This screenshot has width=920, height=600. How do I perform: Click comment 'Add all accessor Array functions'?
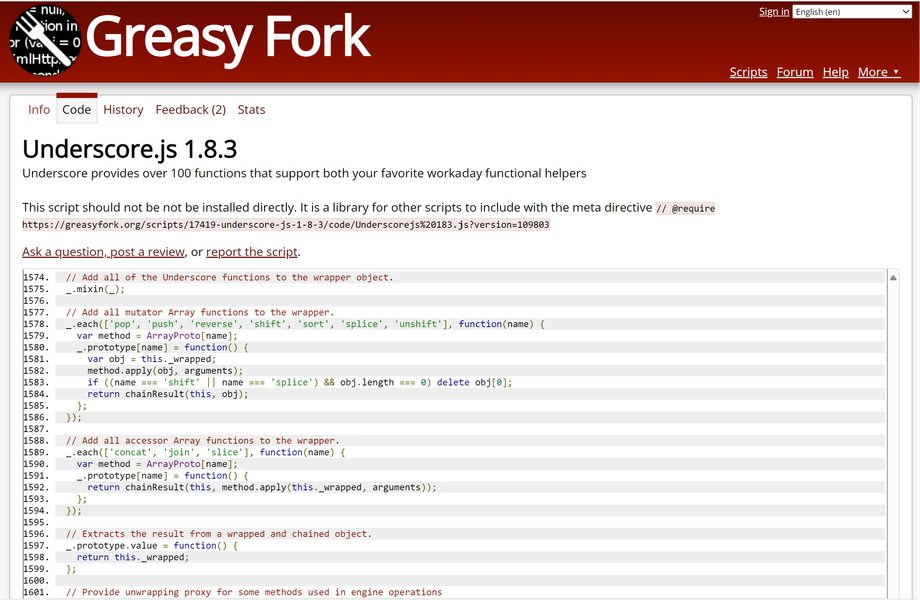pos(202,440)
